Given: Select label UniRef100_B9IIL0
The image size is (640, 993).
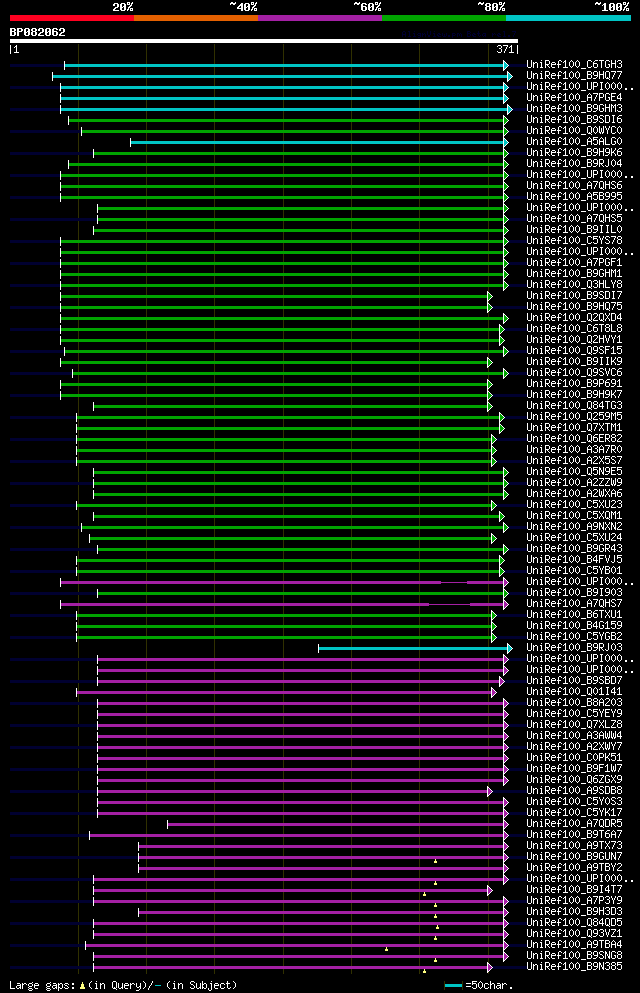Looking at the screenshot, I should pyautogui.click(x=574, y=229).
